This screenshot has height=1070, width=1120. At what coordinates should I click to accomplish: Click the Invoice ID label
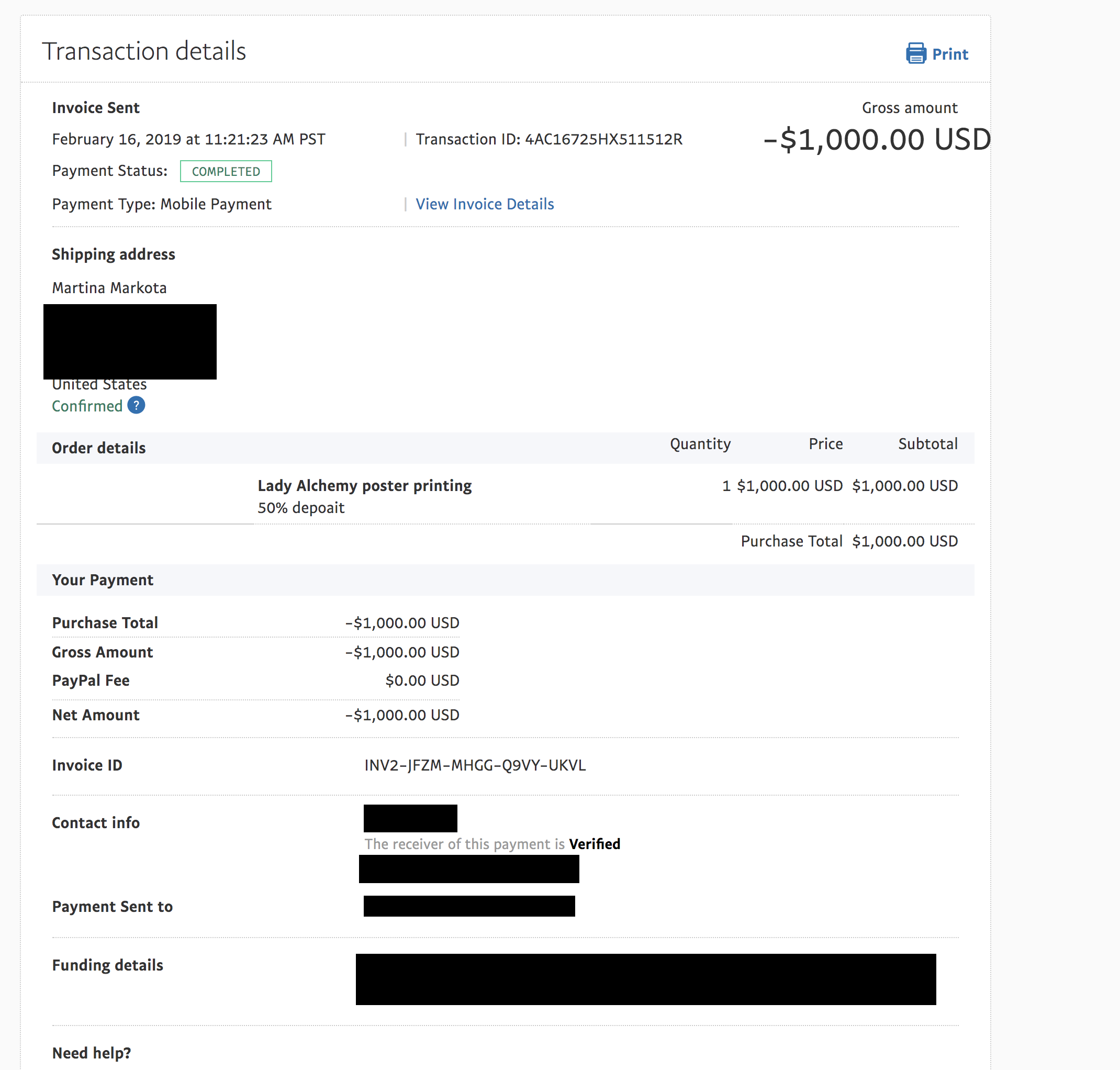(87, 765)
